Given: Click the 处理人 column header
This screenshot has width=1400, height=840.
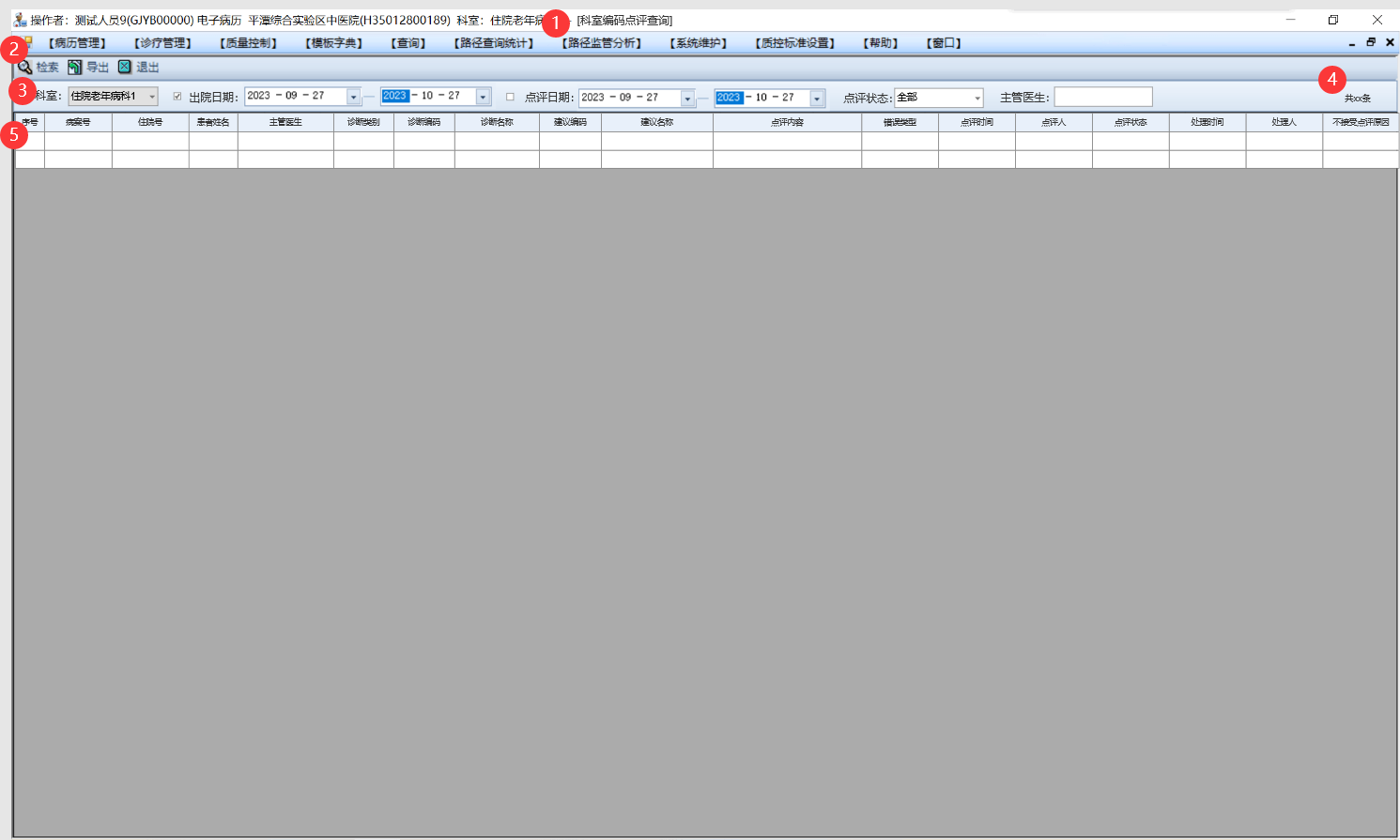Looking at the screenshot, I should (1285, 122).
